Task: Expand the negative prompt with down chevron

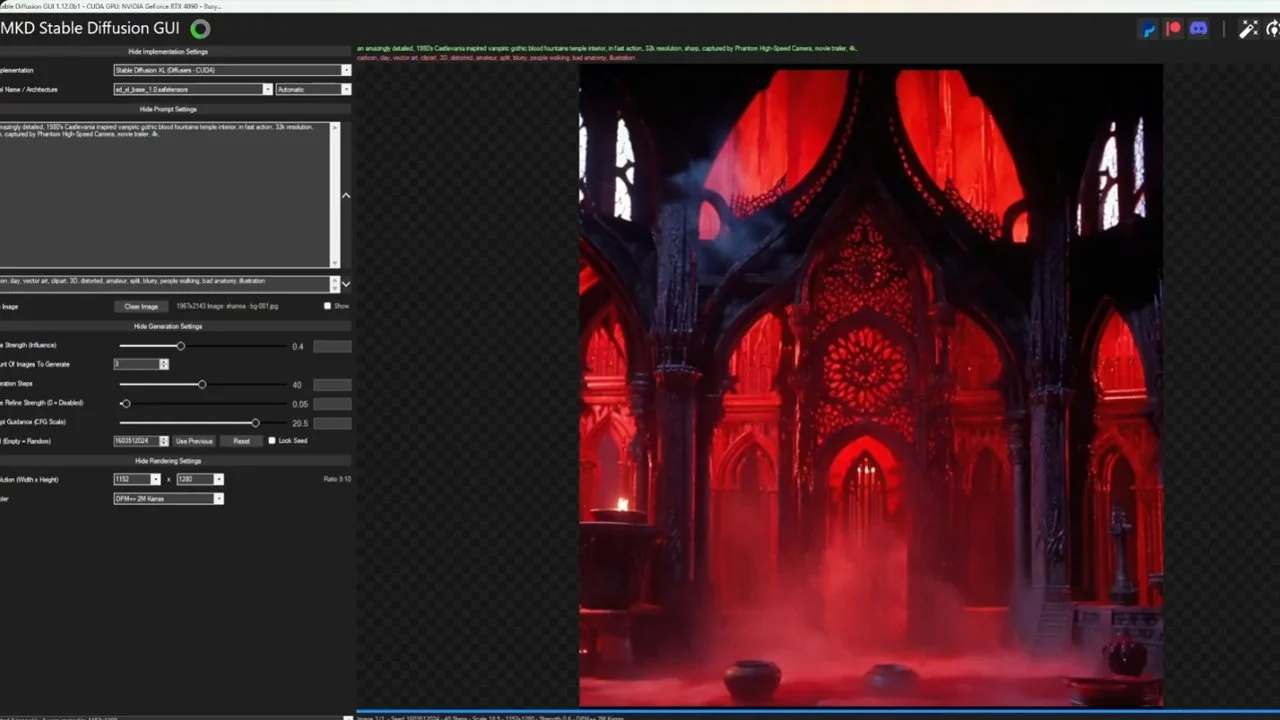Action: [346, 284]
